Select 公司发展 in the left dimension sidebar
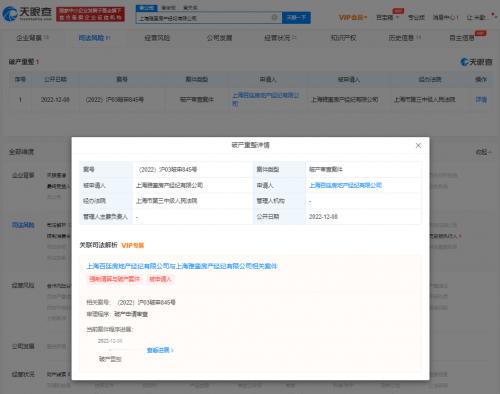This screenshot has width=500, height=394. click(x=23, y=346)
